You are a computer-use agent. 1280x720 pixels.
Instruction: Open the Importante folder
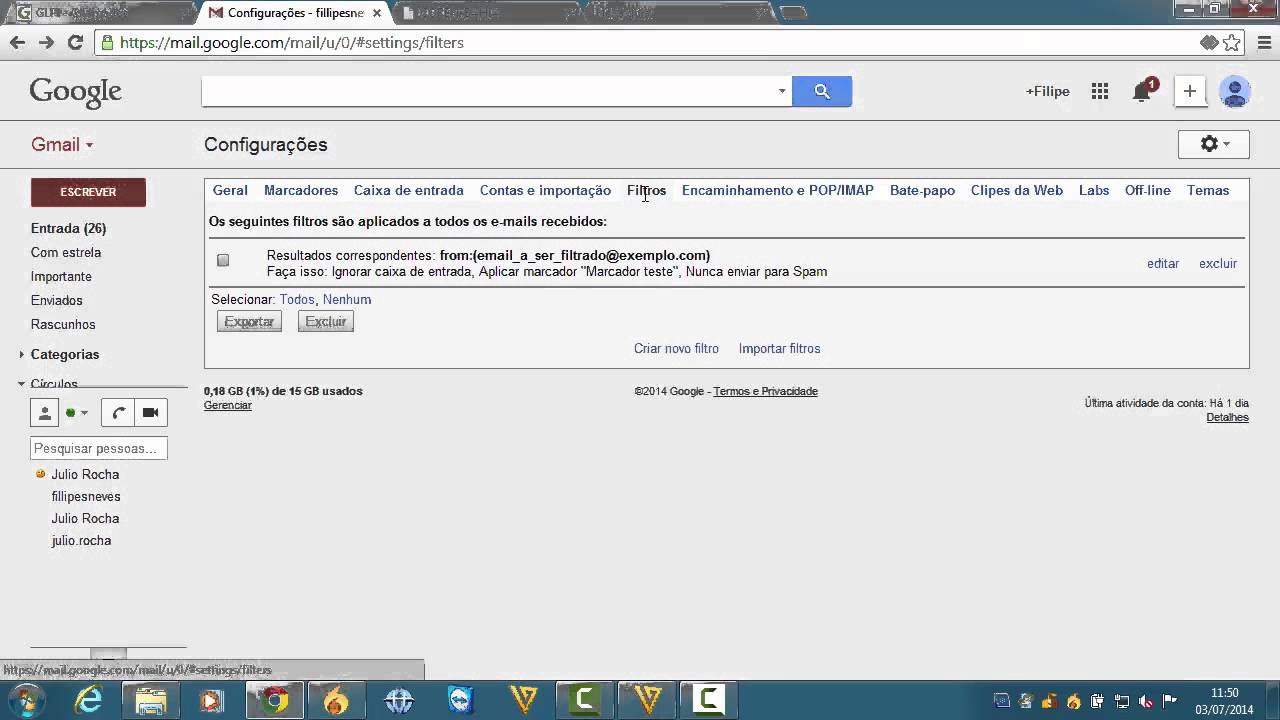tap(61, 276)
